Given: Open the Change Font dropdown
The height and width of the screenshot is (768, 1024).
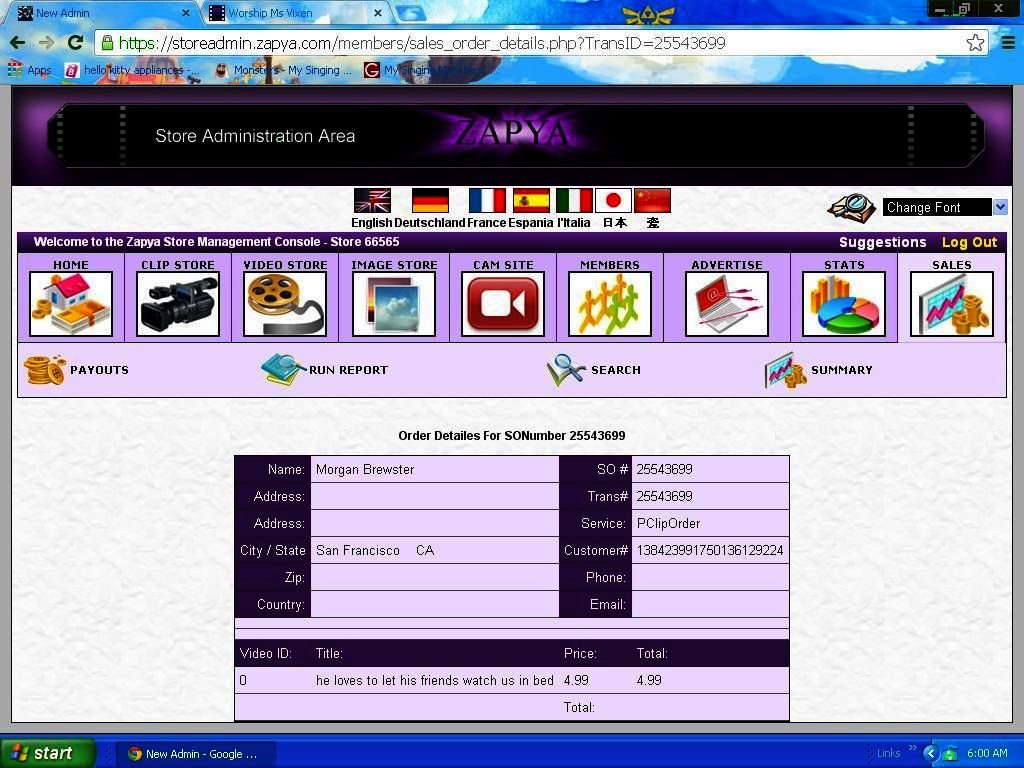Looking at the screenshot, I should click(945, 208).
